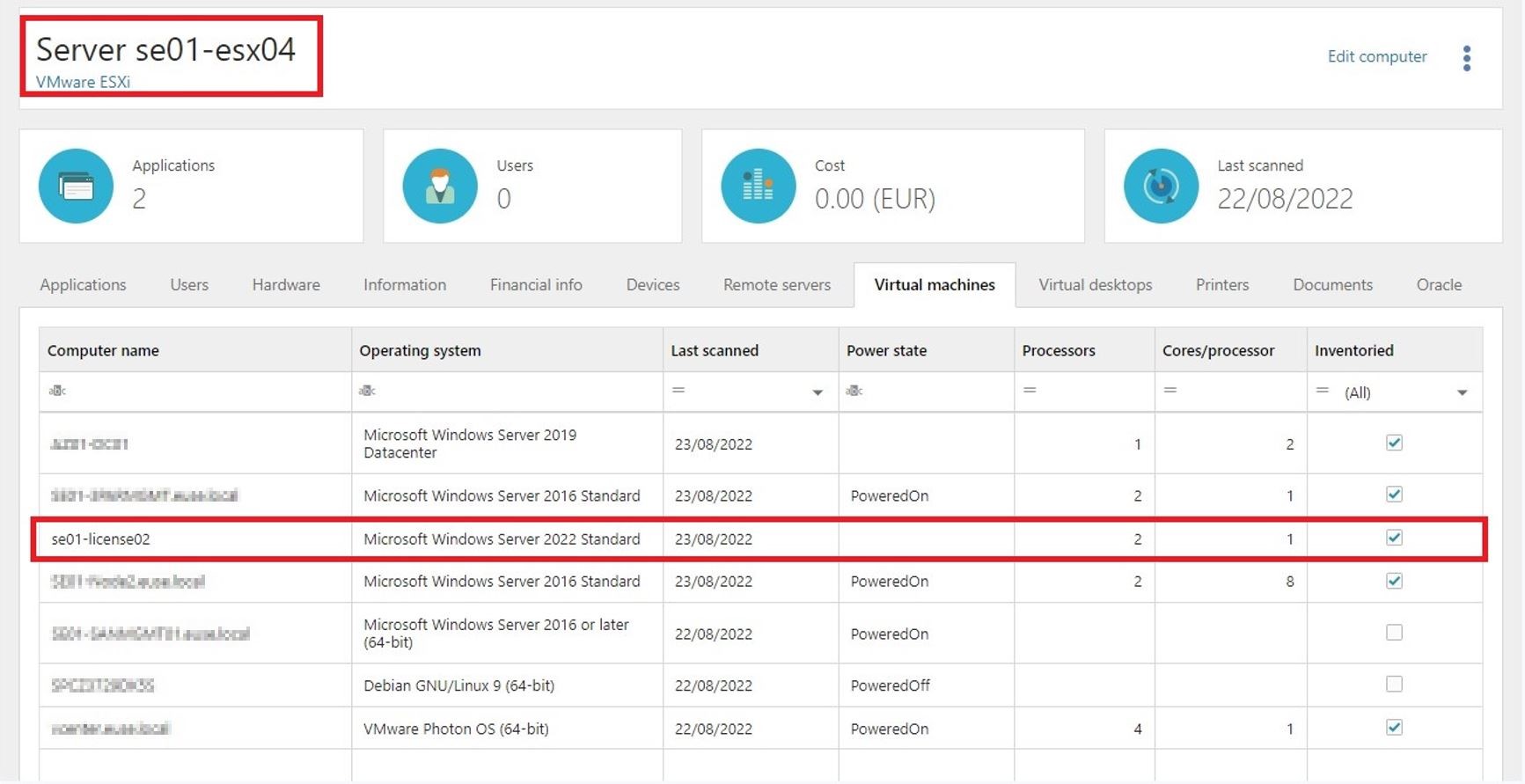Viewport: 1525px width, 784px height.
Task: Click the Cost chart icon
Action: point(759,186)
